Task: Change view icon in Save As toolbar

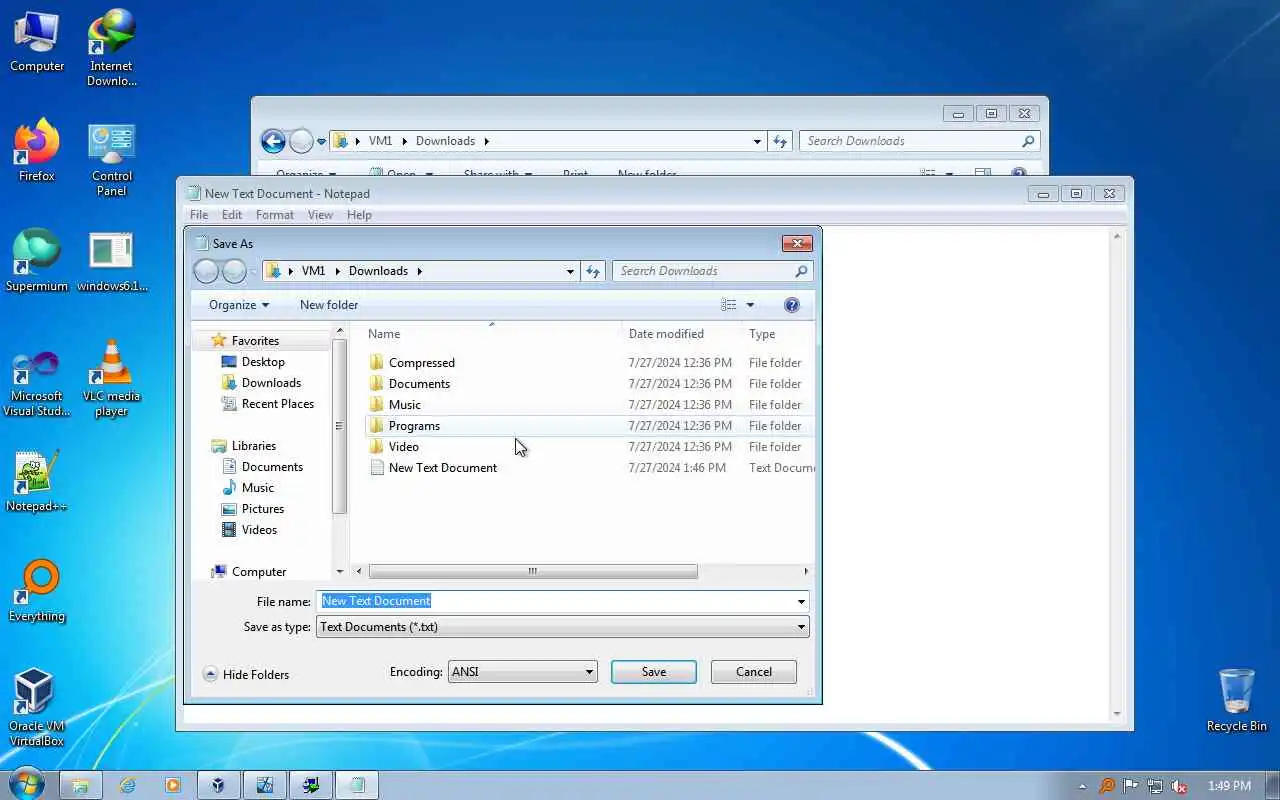Action: pos(729,305)
